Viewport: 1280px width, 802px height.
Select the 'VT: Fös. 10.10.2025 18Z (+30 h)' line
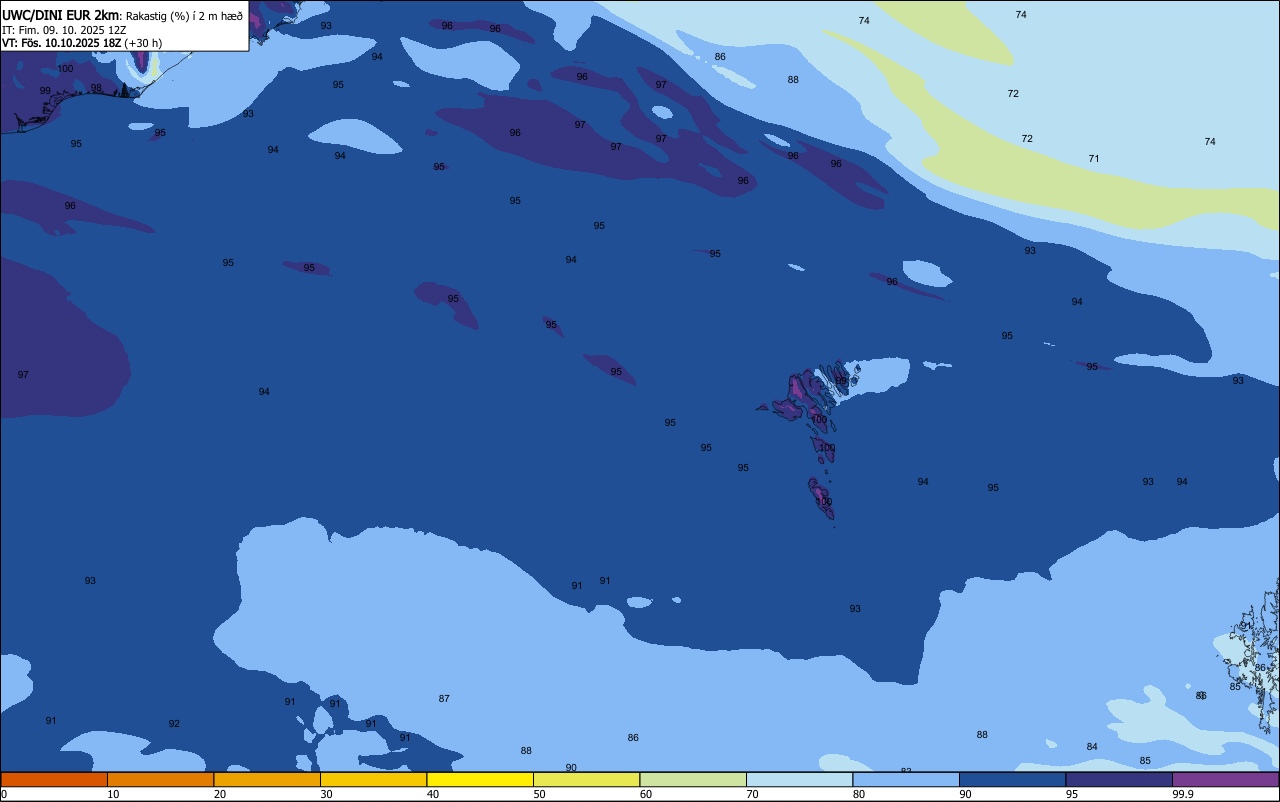pos(82,43)
